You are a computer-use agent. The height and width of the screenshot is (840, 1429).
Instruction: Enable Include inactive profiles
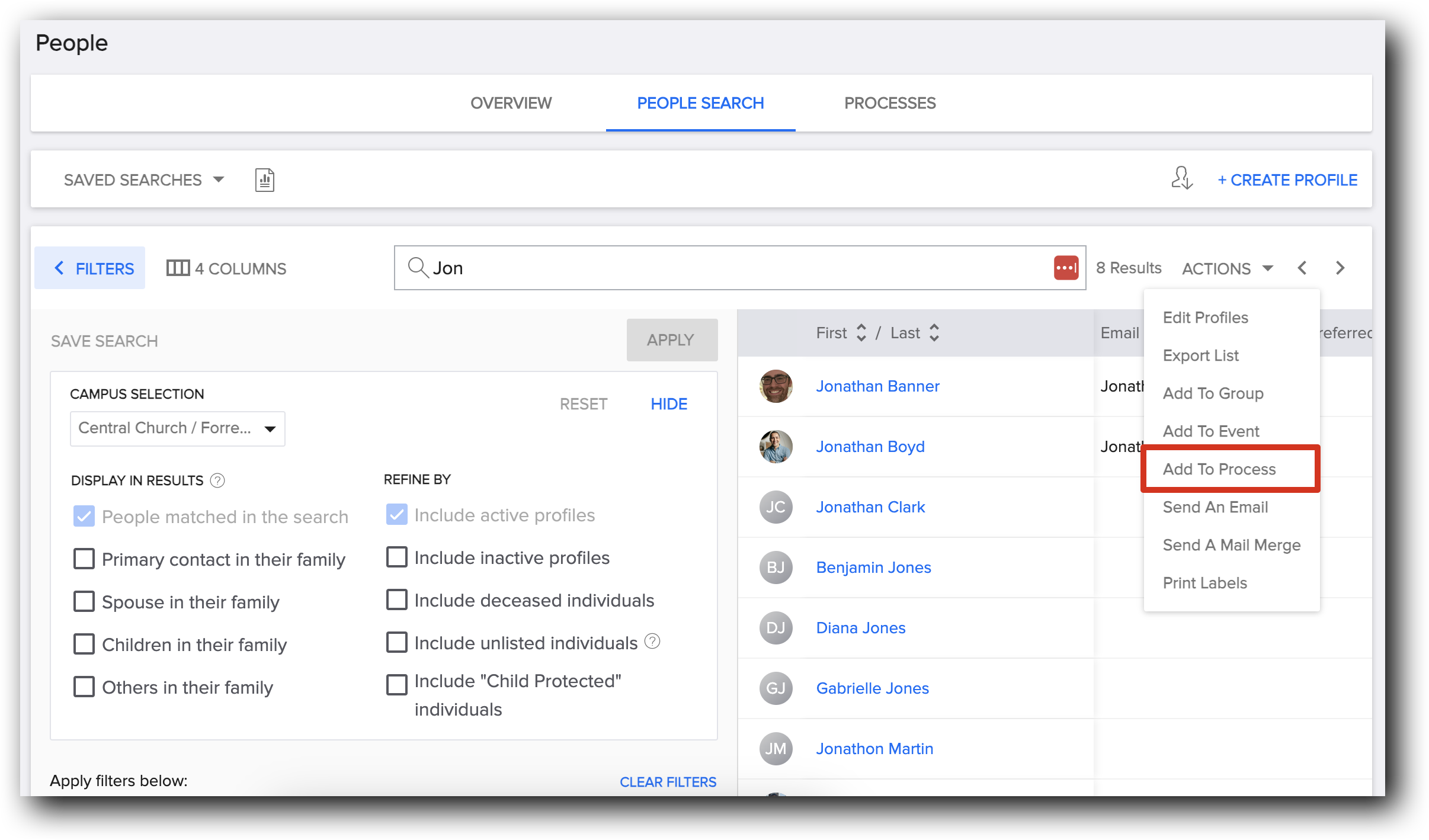click(x=397, y=557)
